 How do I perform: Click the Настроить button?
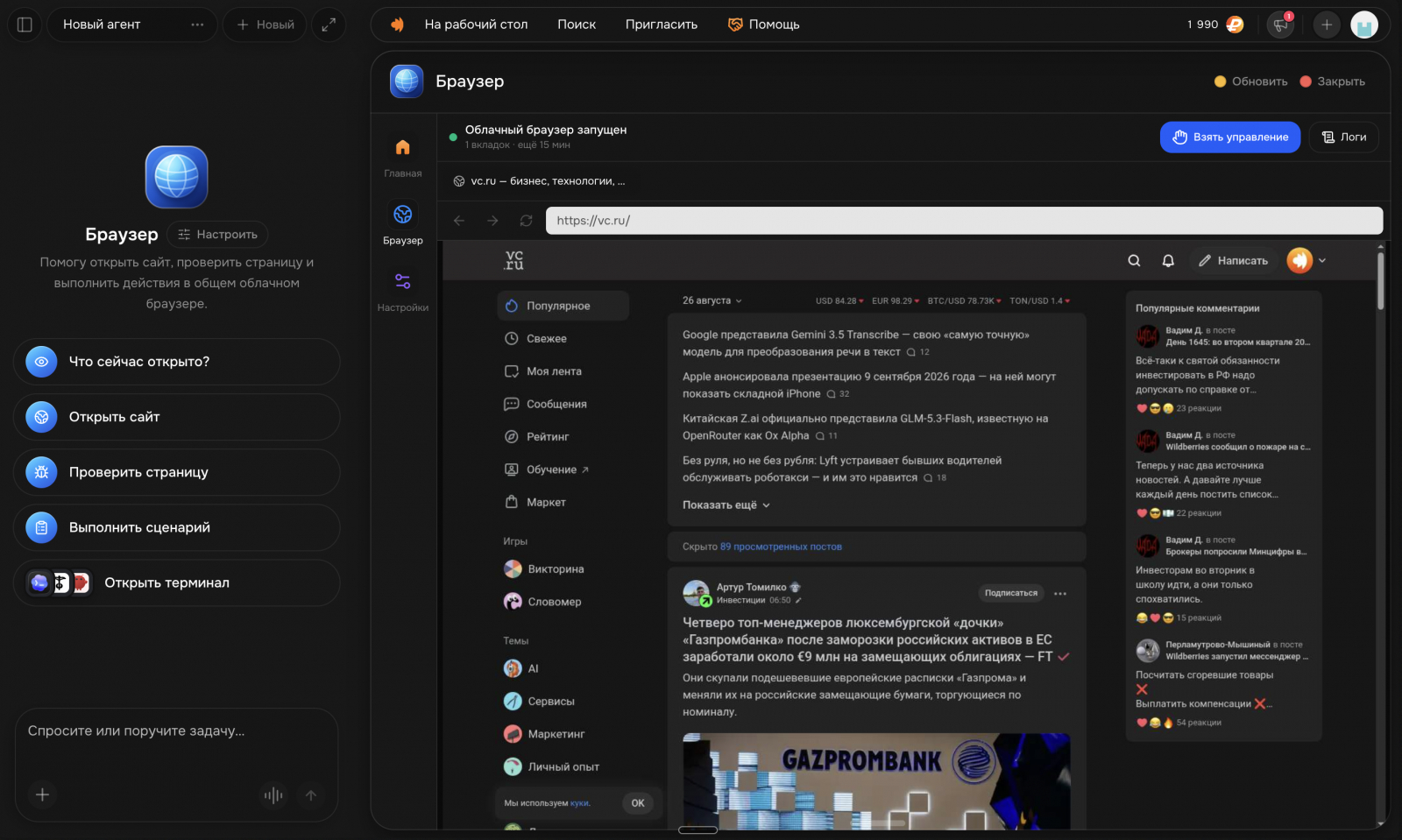217,235
